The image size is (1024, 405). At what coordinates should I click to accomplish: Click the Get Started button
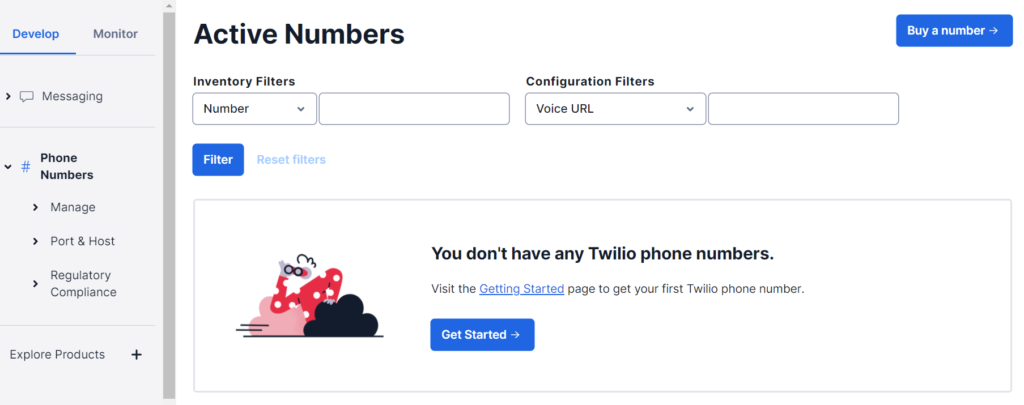[x=482, y=335]
